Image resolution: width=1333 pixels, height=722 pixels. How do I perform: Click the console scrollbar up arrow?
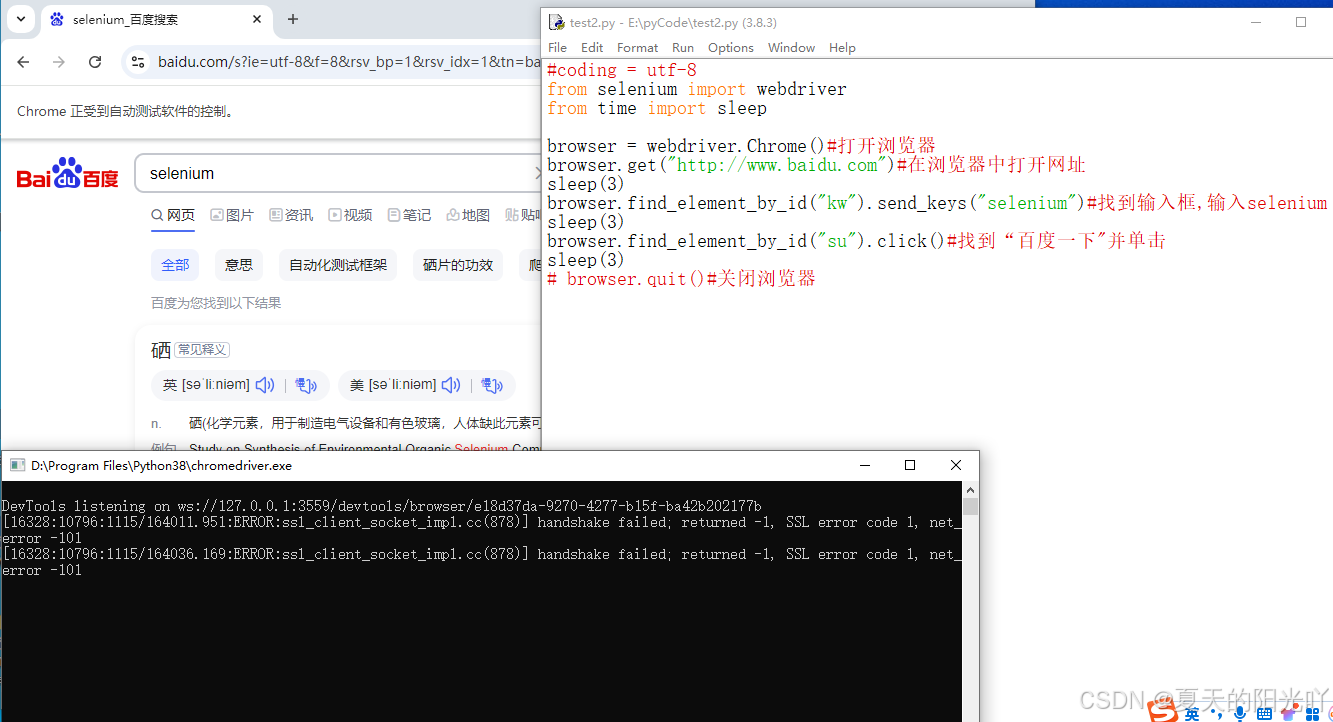coord(970,489)
